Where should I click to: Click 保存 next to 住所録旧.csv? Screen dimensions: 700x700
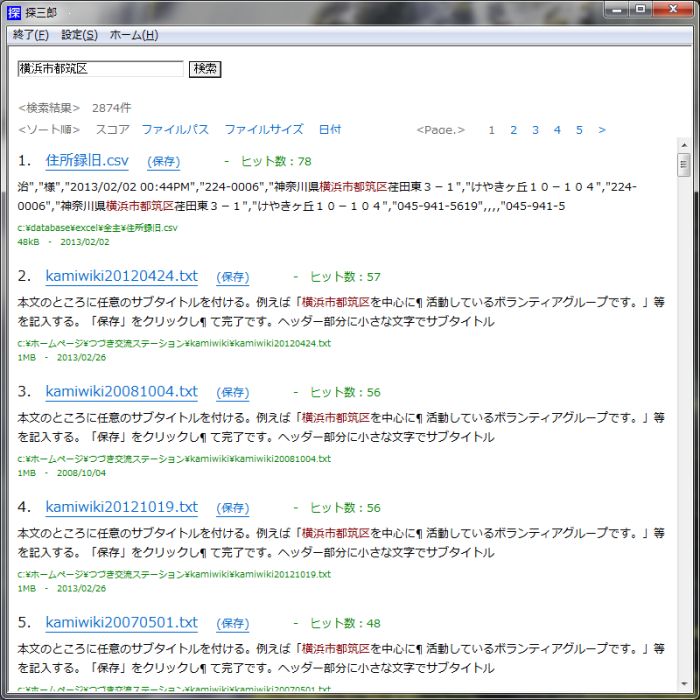pos(163,162)
